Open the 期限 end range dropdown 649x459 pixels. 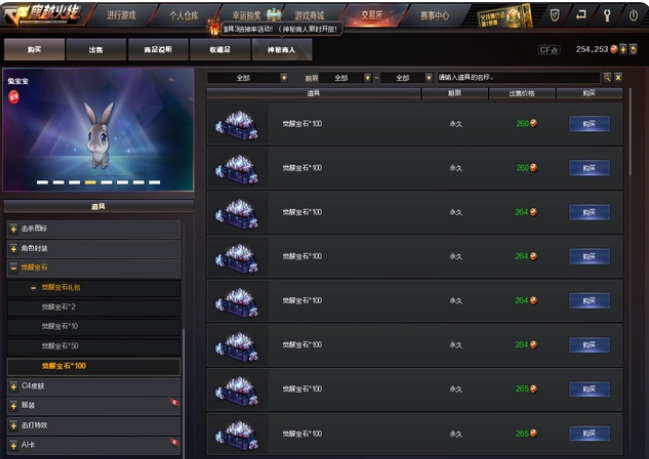click(406, 77)
